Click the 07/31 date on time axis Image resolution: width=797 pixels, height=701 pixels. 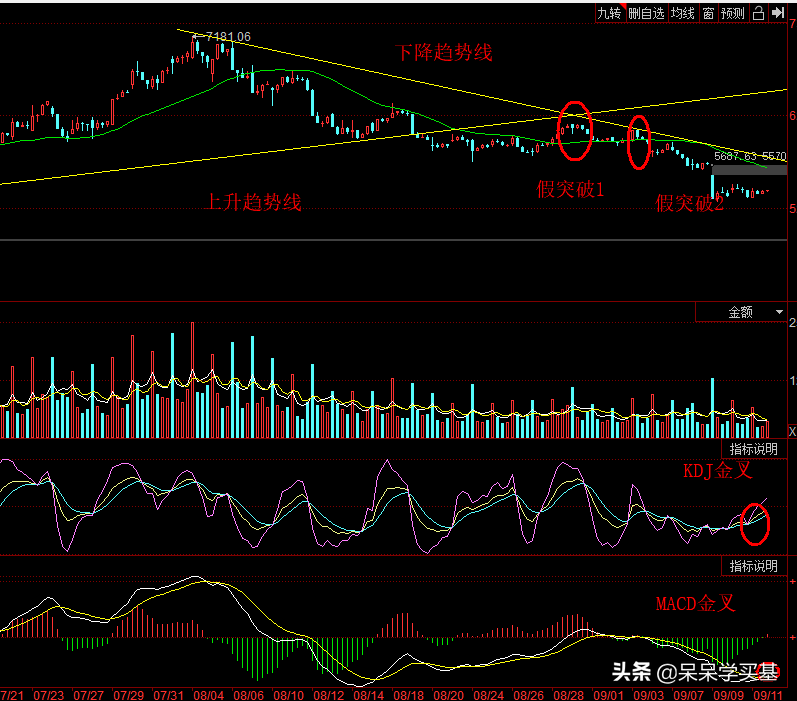[169, 695]
